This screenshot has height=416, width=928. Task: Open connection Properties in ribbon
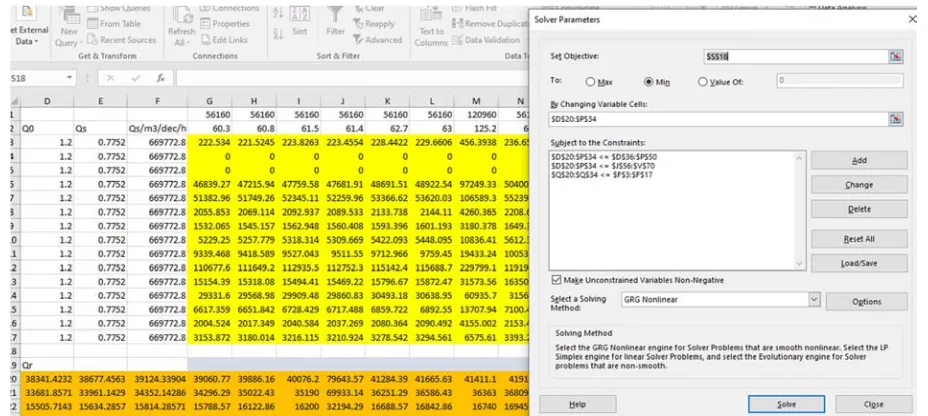[x=224, y=24]
